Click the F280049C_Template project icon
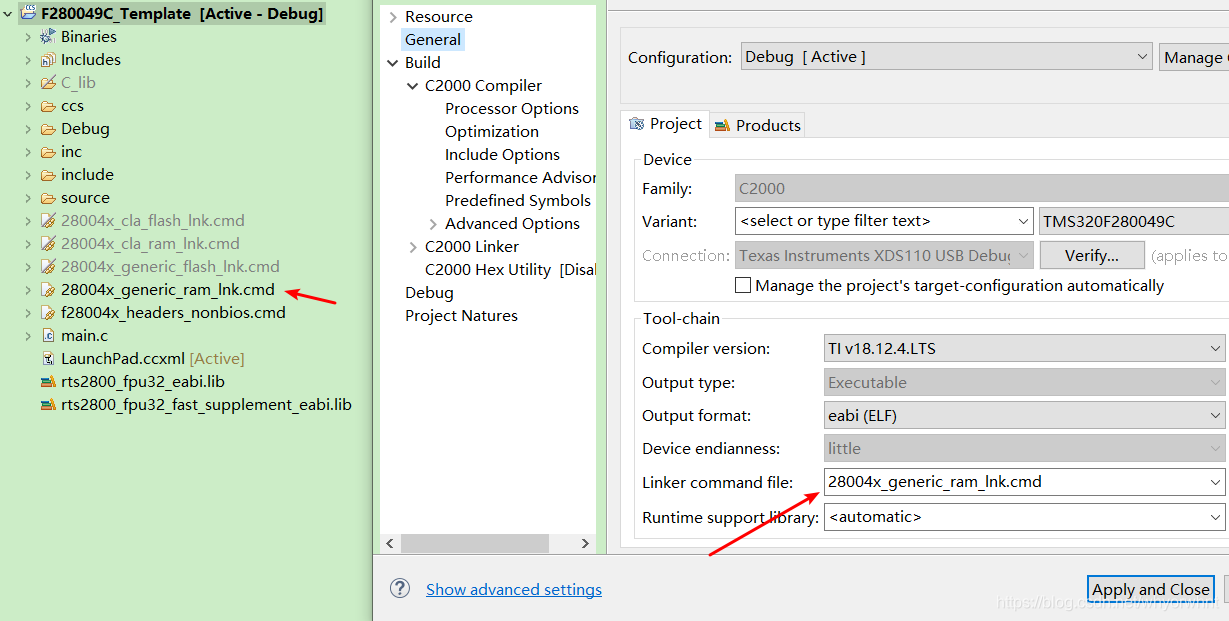The height and width of the screenshot is (621, 1229). [x=29, y=14]
